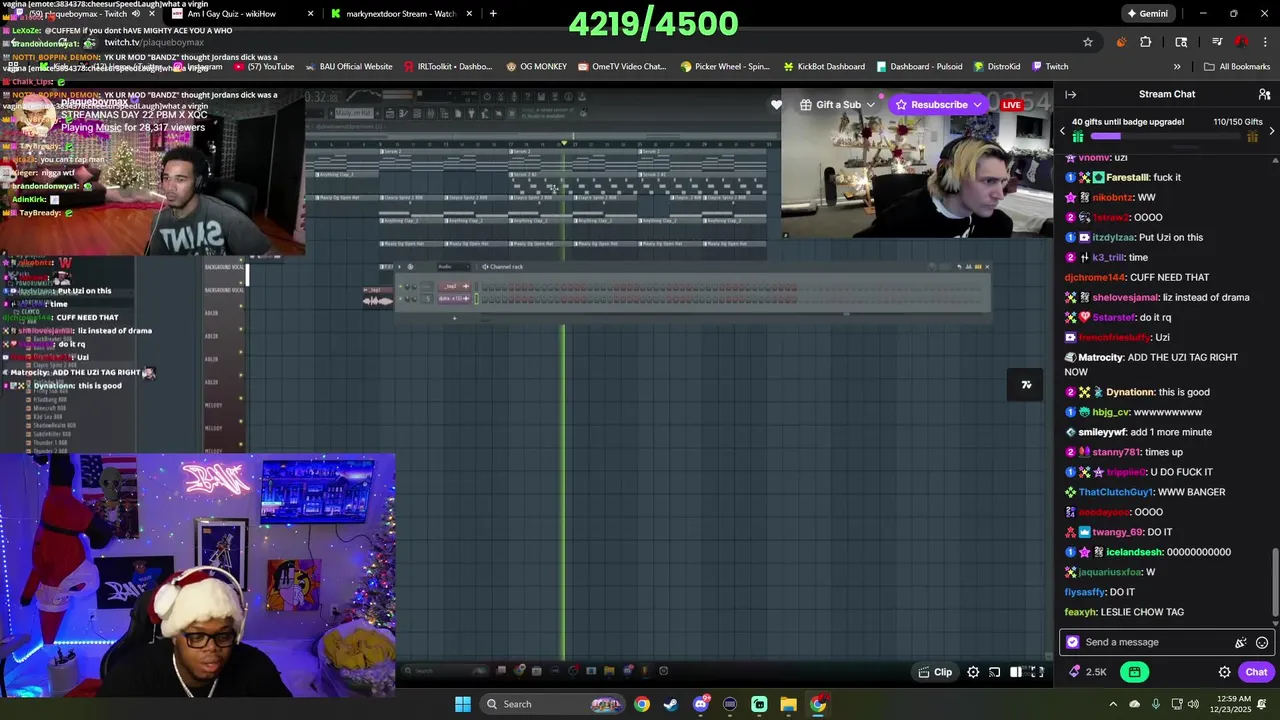Click Dynationn username in chat
Image resolution: width=1280 pixels, height=720 pixels.
(1129, 392)
